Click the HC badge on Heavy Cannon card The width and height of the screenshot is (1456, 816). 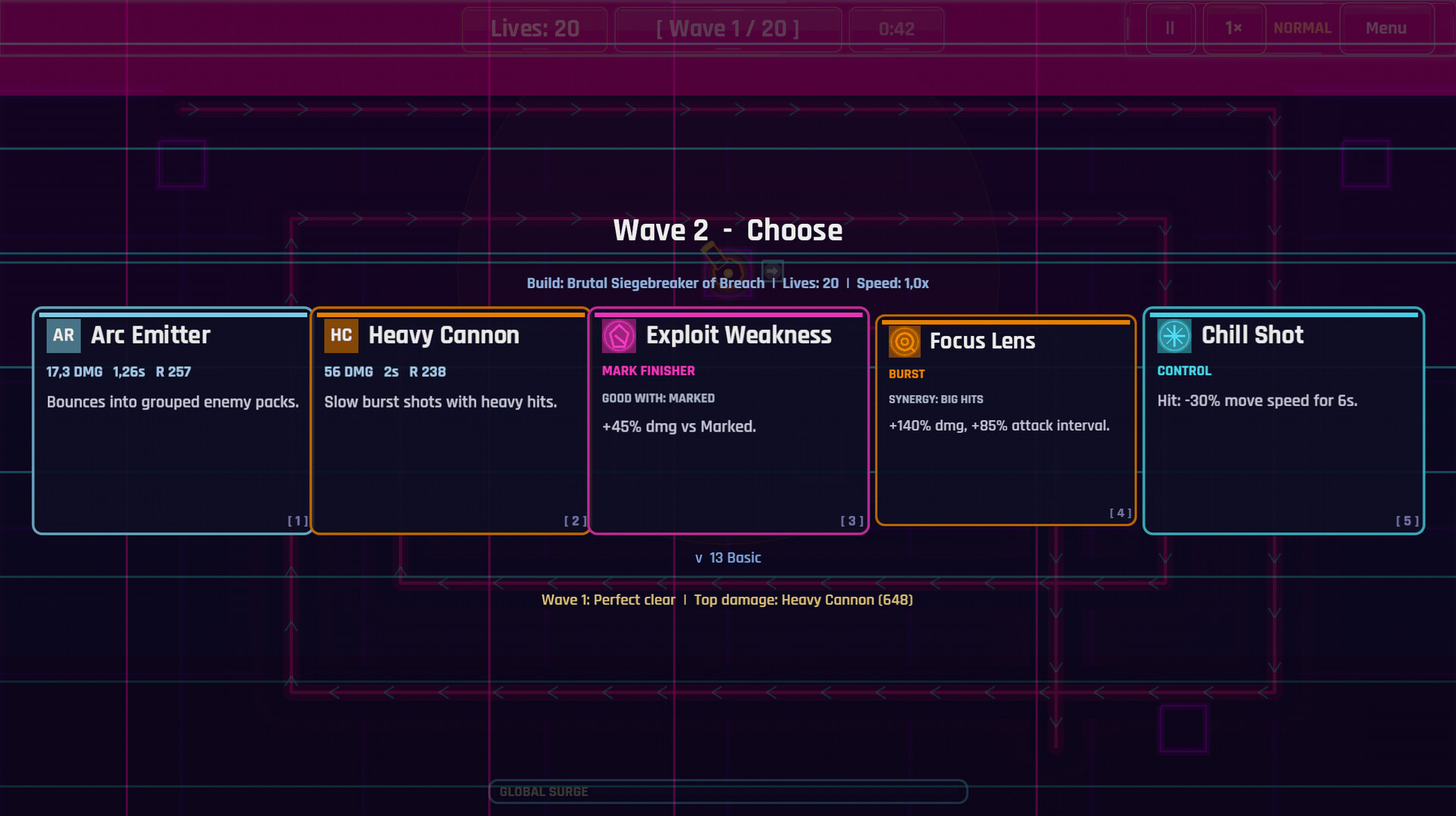342,335
